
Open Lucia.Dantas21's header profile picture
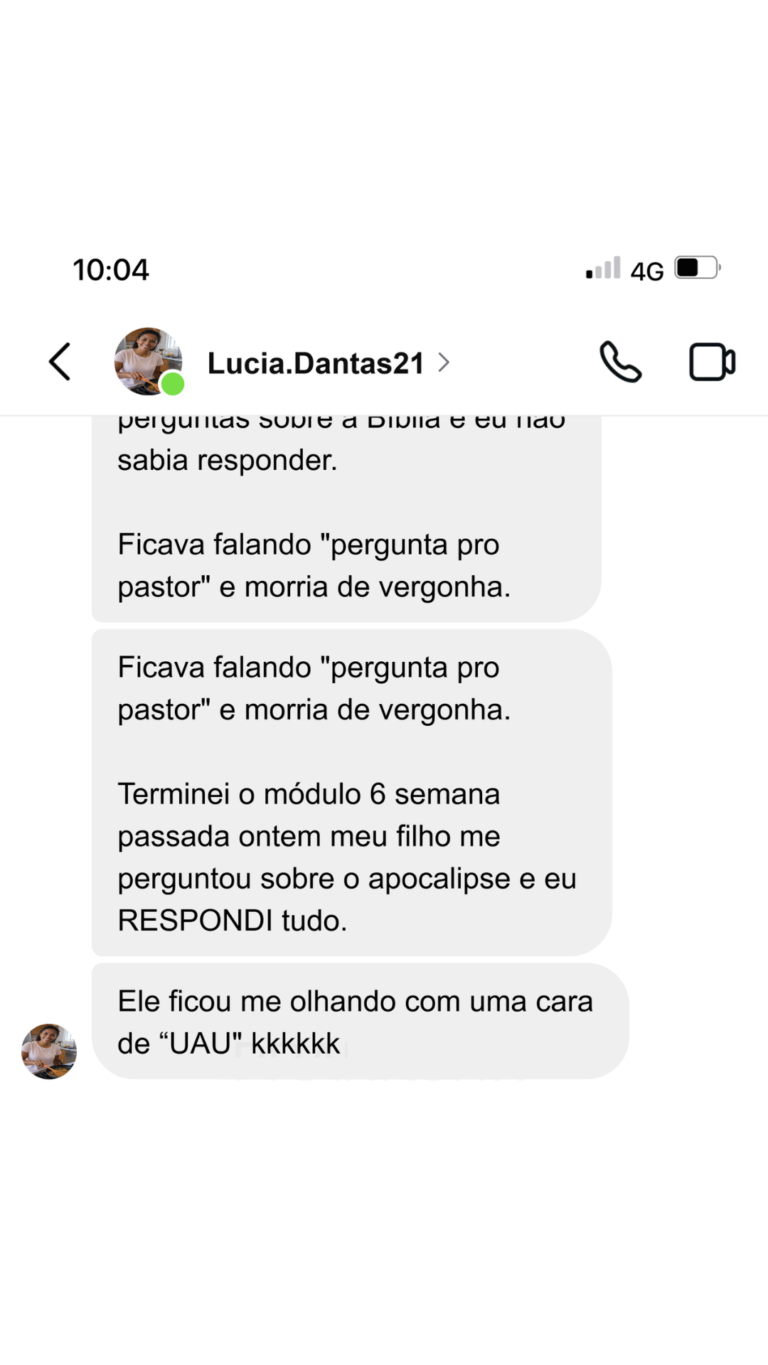(x=148, y=361)
